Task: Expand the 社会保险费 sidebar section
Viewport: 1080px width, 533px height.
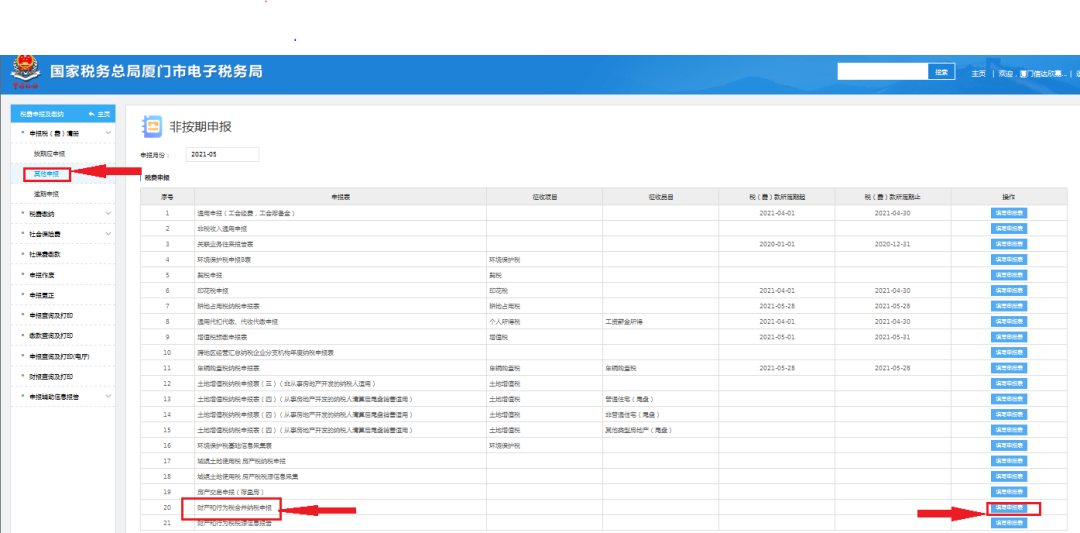Action: tap(108, 234)
